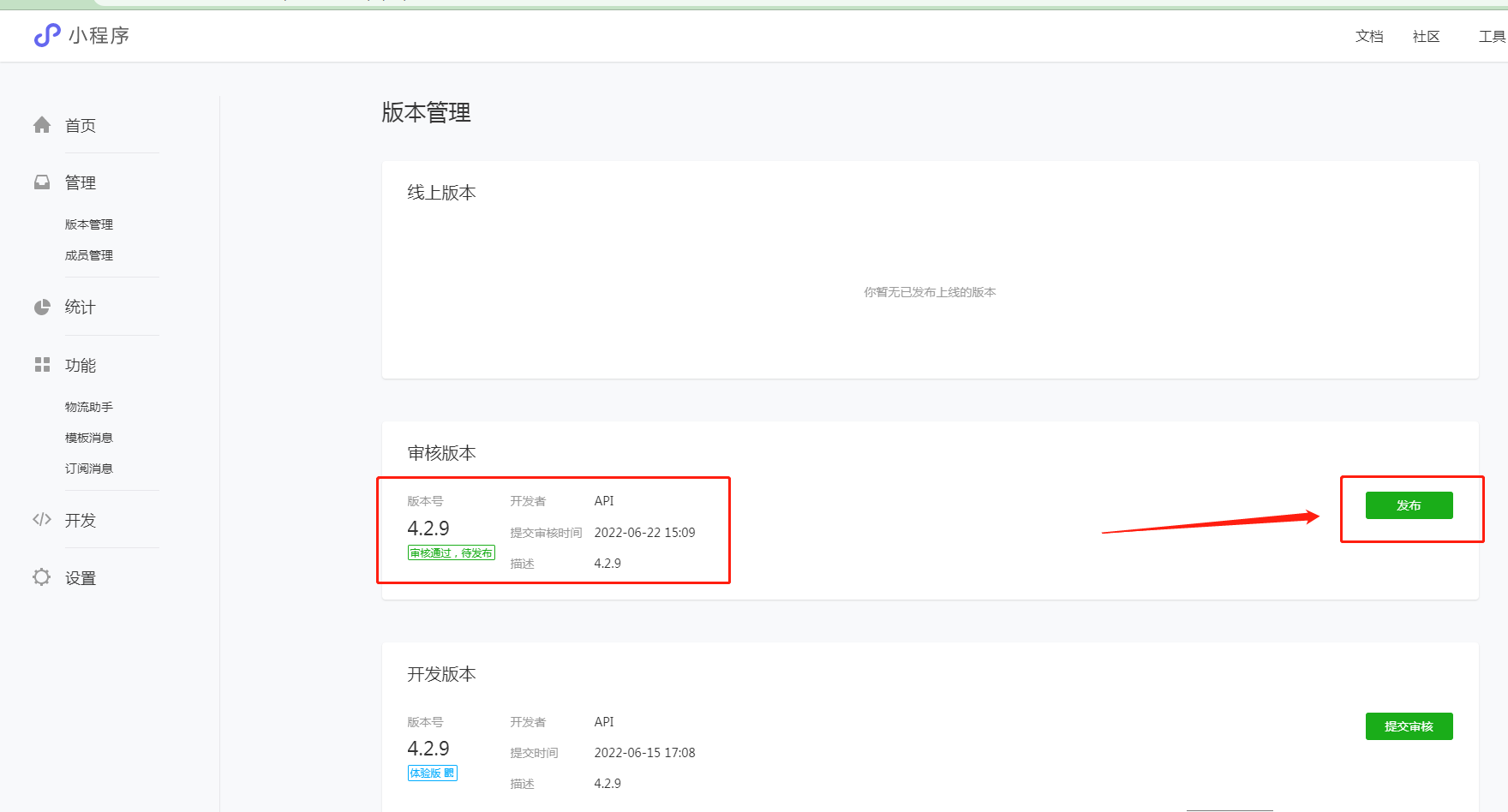Click the green 提交审核 button
This screenshot has width=1508, height=812.
pyautogui.click(x=1409, y=726)
